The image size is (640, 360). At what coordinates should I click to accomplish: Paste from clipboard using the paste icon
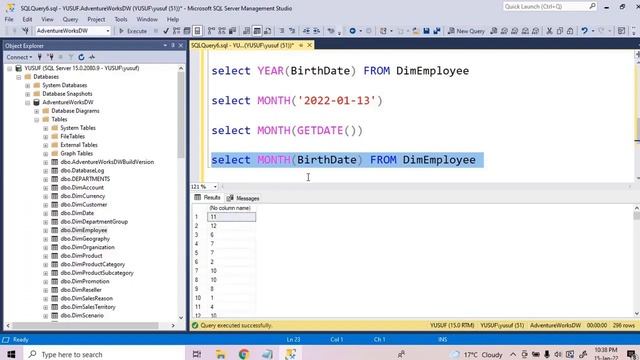tap(570, 31)
